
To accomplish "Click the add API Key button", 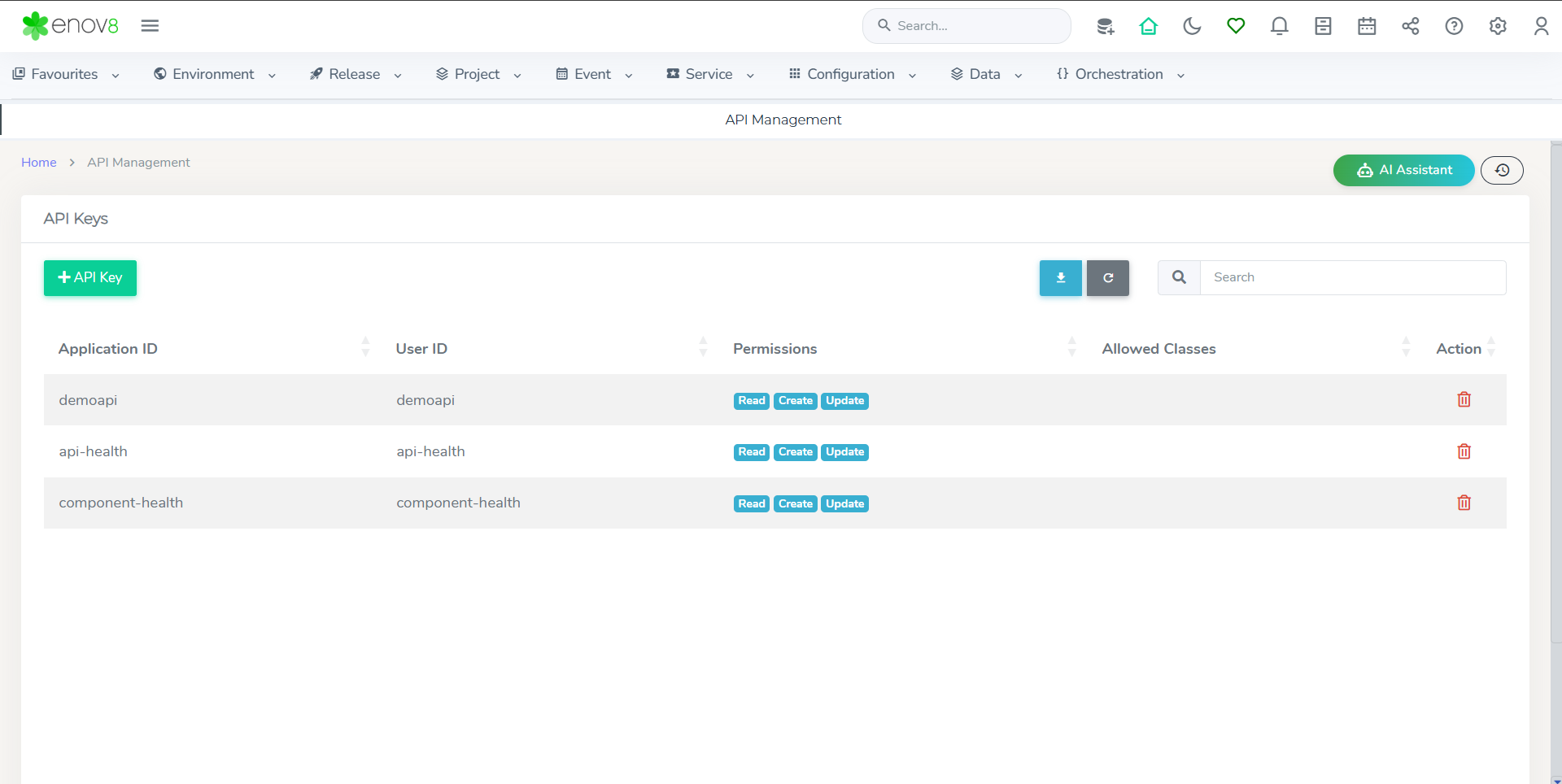I will pos(90,278).
